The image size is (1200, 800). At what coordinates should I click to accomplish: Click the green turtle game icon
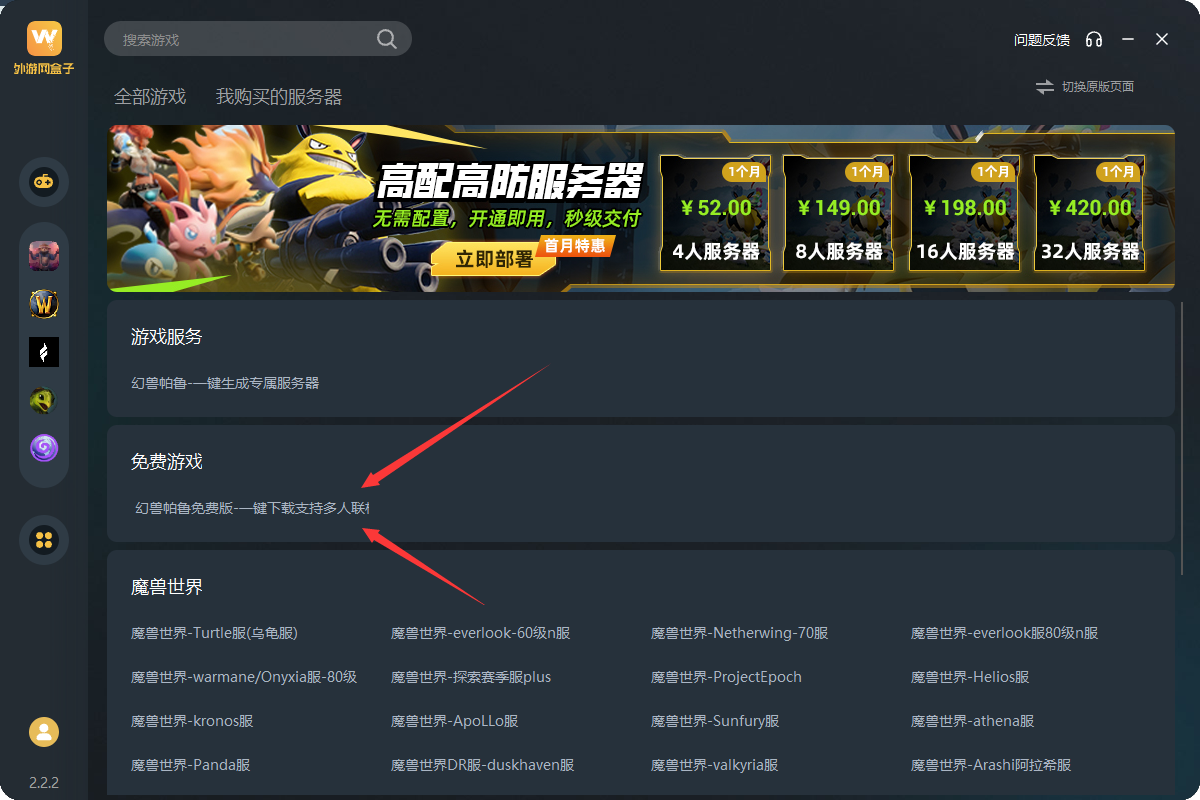(44, 400)
